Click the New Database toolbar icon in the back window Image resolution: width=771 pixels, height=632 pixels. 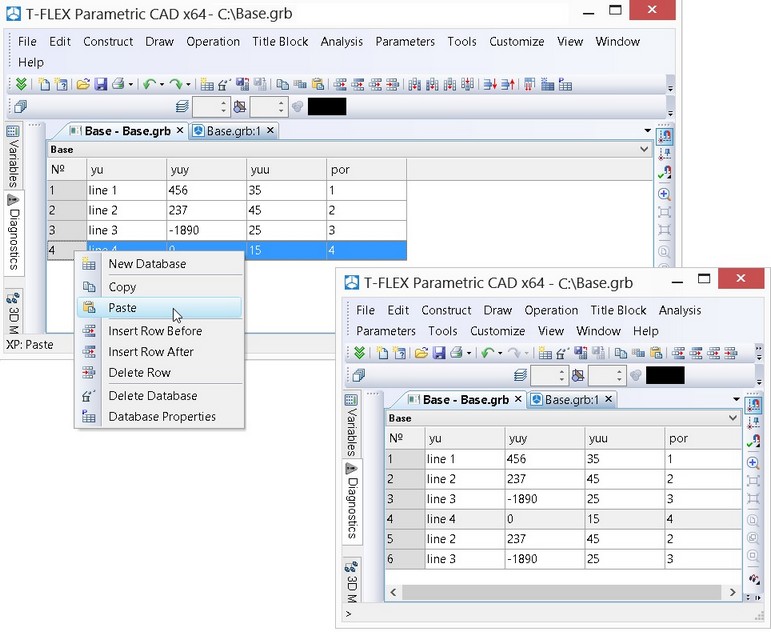[208, 85]
